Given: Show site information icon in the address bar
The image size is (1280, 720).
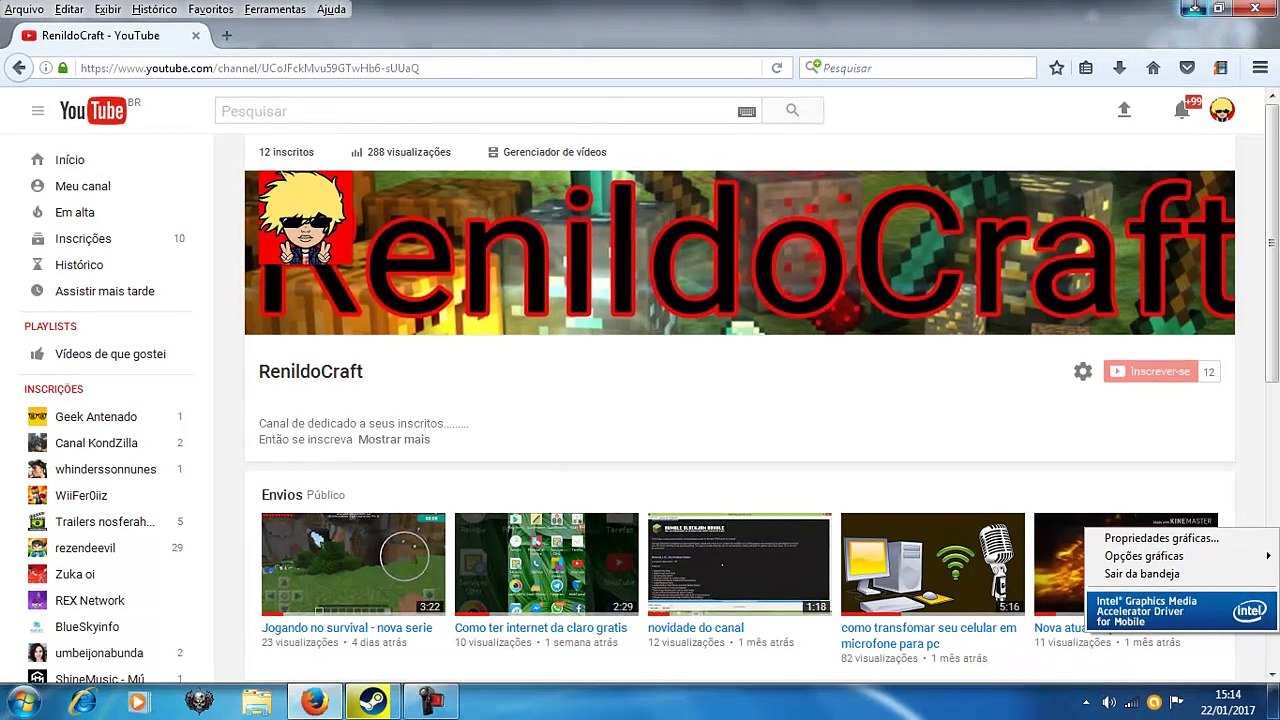Looking at the screenshot, I should pos(46,68).
